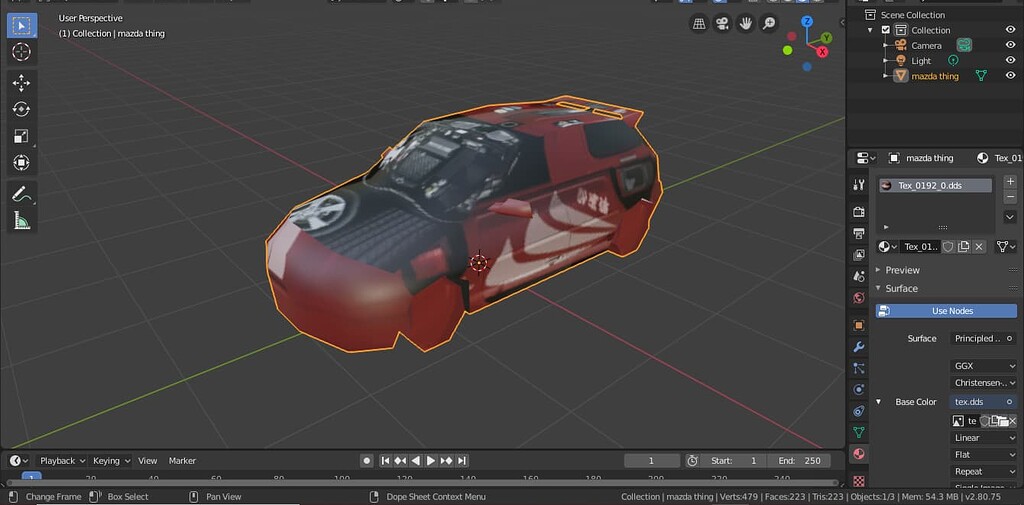Open the timeline View menu
This screenshot has width=1024, height=505.
tap(148, 461)
